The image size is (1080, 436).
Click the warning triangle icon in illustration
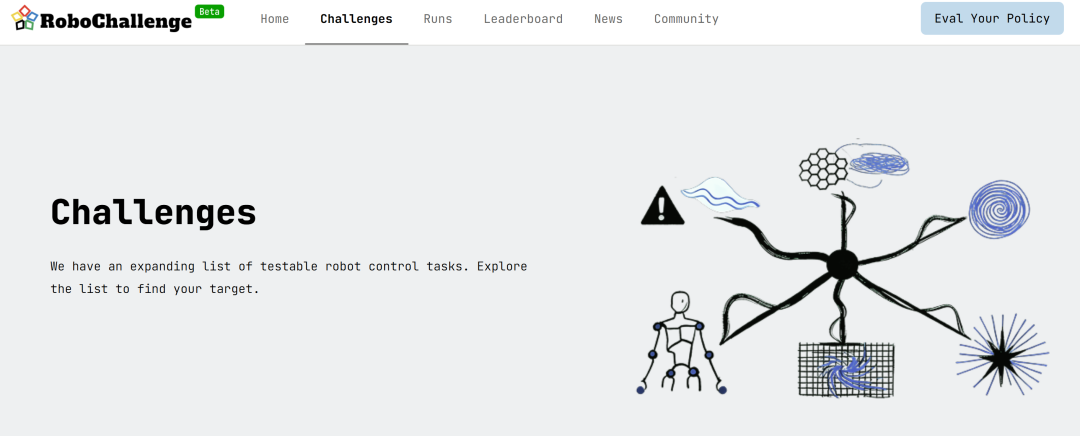(663, 206)
